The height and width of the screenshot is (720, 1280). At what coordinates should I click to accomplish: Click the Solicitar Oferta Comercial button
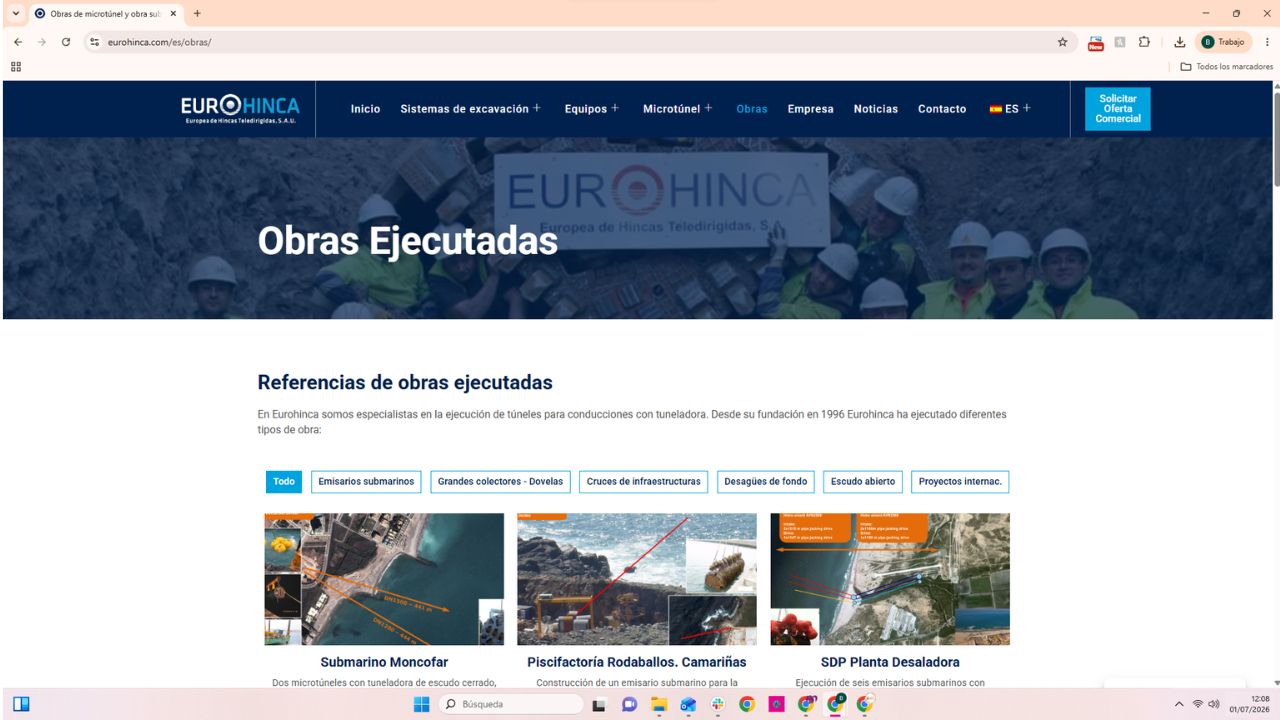[x=1118, y=109]
